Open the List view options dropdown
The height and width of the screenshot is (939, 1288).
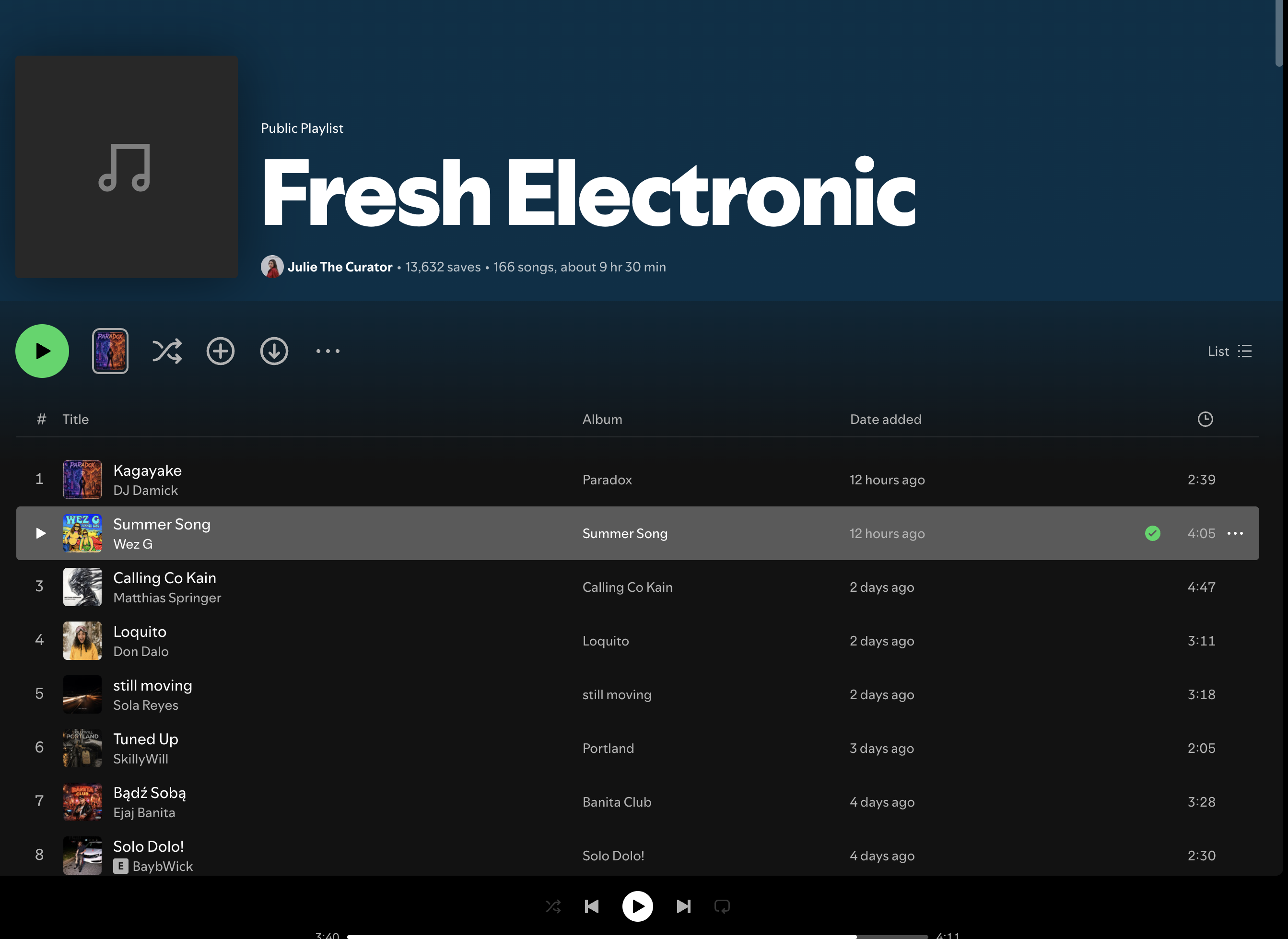[x=1229, y=351]
